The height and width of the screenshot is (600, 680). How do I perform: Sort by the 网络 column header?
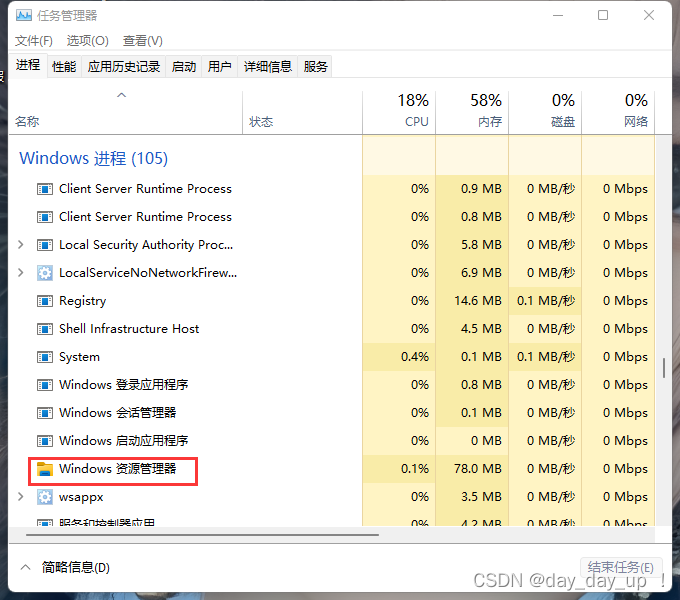(x=618, y=112)
